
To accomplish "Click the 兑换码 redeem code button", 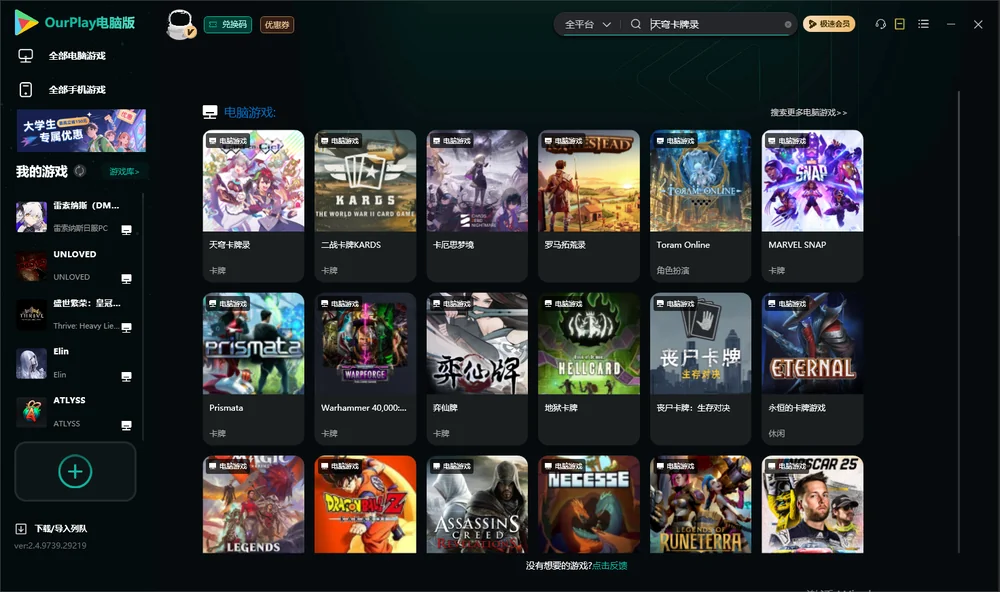I will pos(228,24).
